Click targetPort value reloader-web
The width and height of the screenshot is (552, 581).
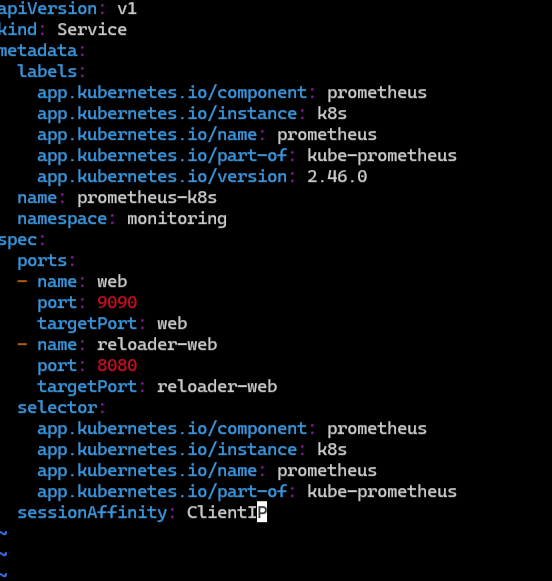(x=217, y=387)
